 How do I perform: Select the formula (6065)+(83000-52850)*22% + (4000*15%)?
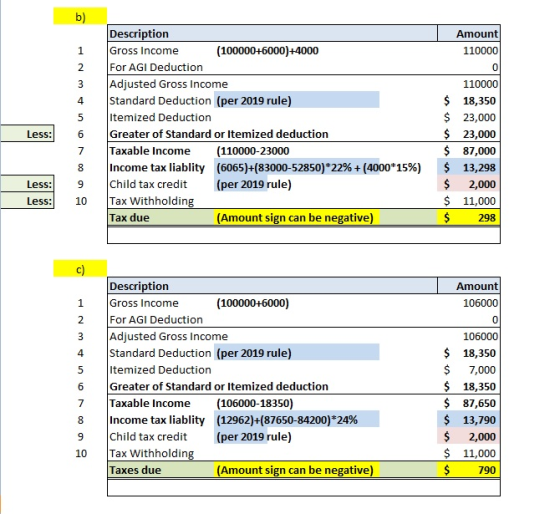click(x=319, y=168)
